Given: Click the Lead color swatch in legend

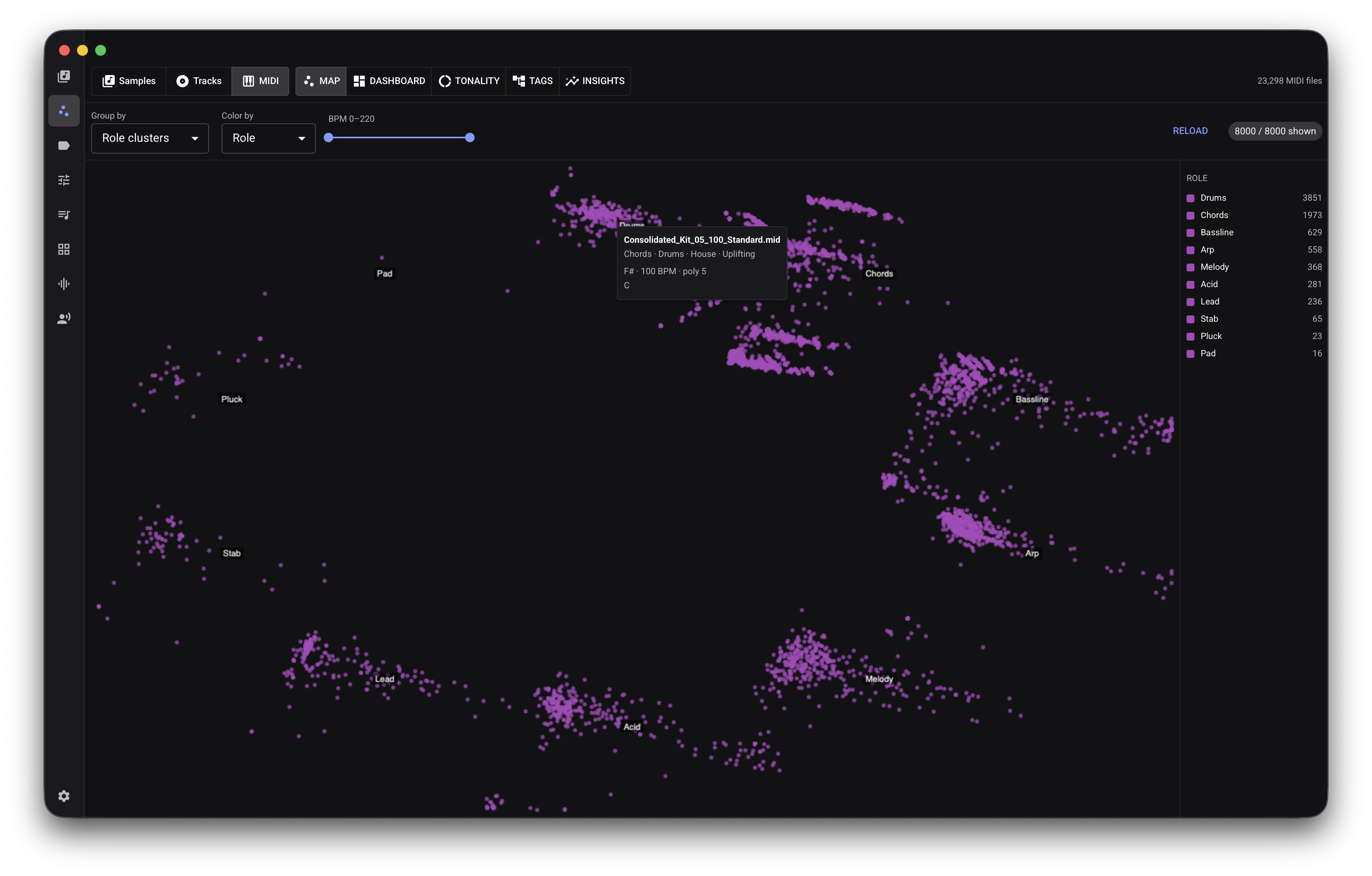Looking at the screenshot, I should [x=1191, y=302].
